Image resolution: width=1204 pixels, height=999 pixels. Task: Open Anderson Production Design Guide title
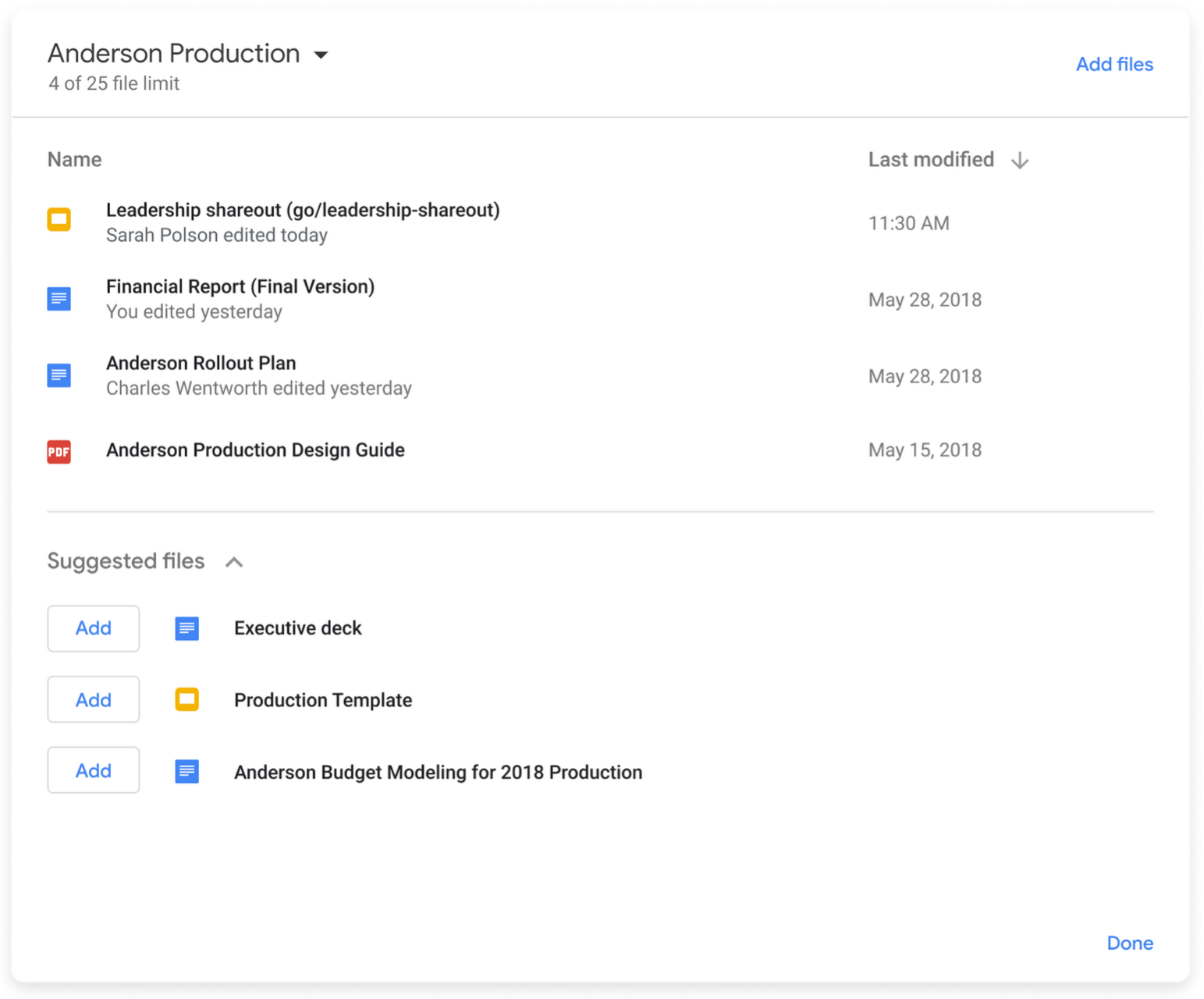pos(255,450)
